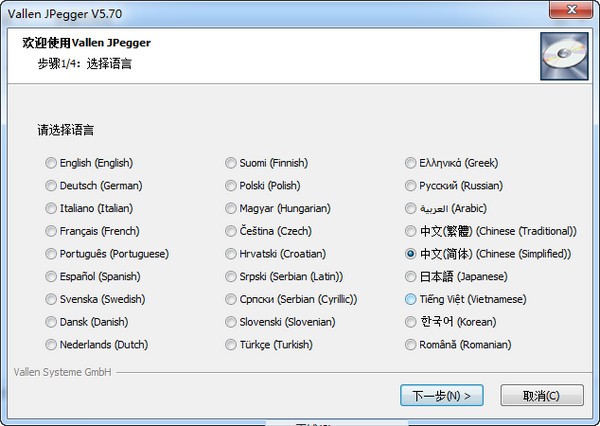The height and width of the screenshot is (426, 600).
Task: Select Italiano (Italian) radio button
Action: [52, 208]
